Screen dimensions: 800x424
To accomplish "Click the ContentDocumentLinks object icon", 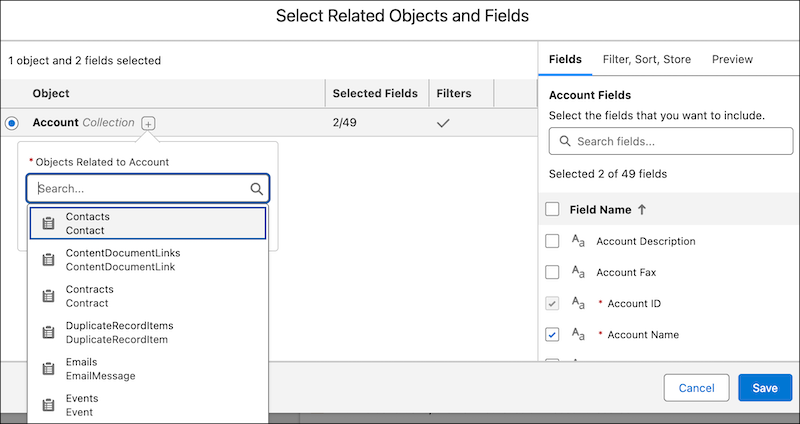I will 48,260.
